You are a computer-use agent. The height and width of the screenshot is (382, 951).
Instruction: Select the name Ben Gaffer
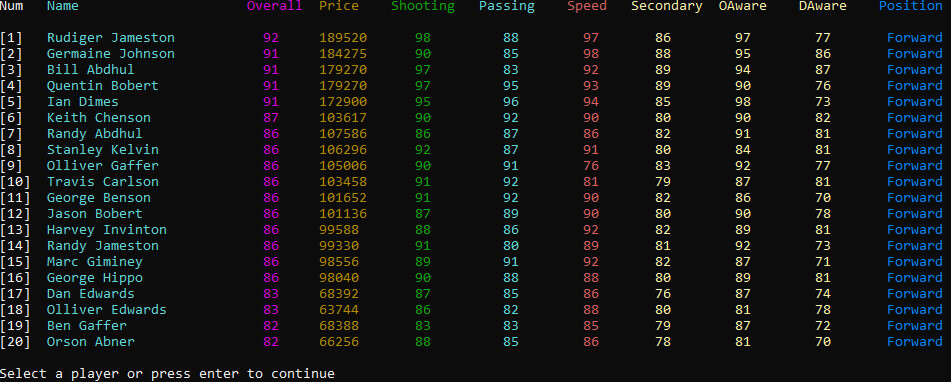pyautogui.click(x=87, y=326)
